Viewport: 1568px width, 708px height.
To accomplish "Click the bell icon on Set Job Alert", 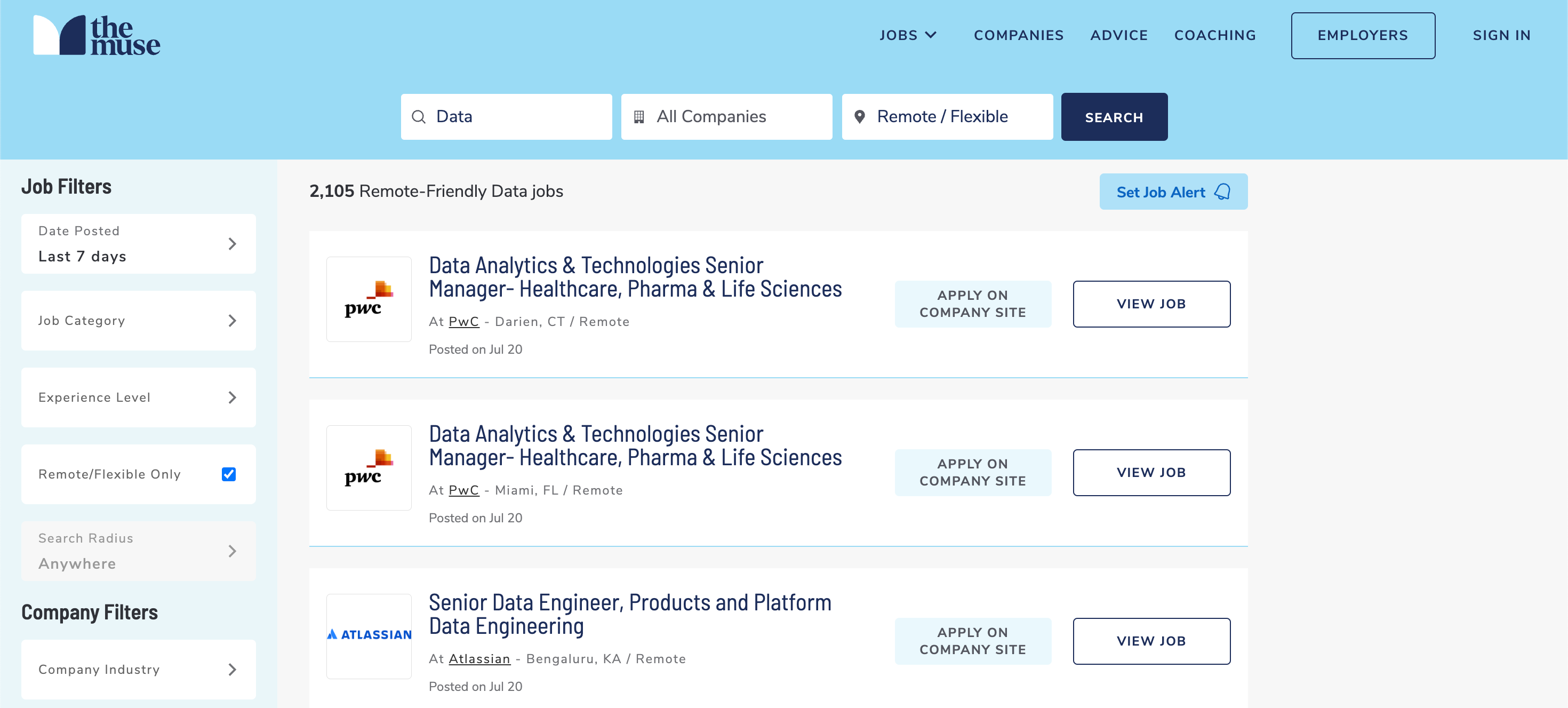I will click(1222, 193).
